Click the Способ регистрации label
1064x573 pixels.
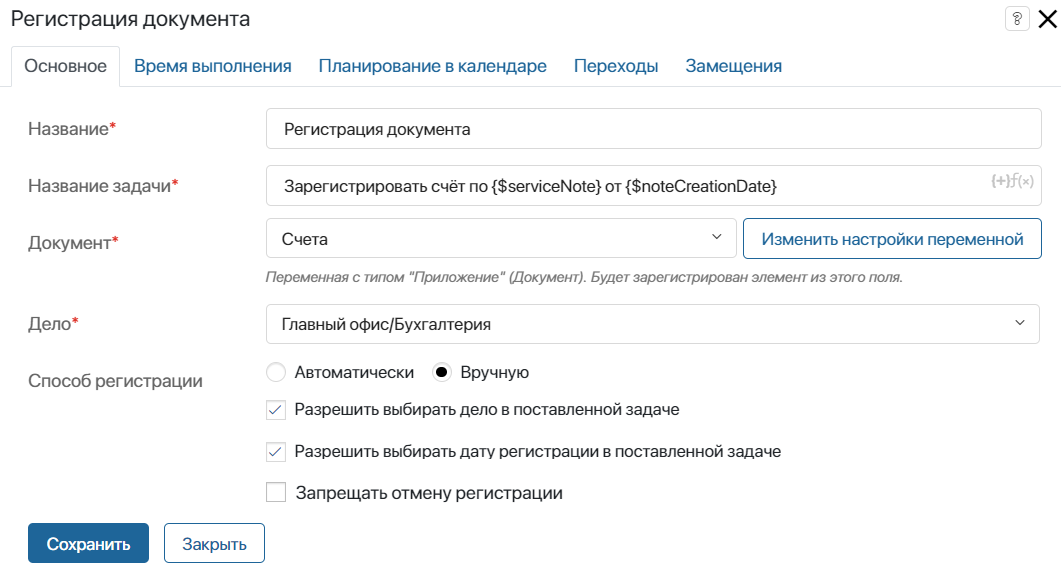pyautogui.click(x=115, y=381)
